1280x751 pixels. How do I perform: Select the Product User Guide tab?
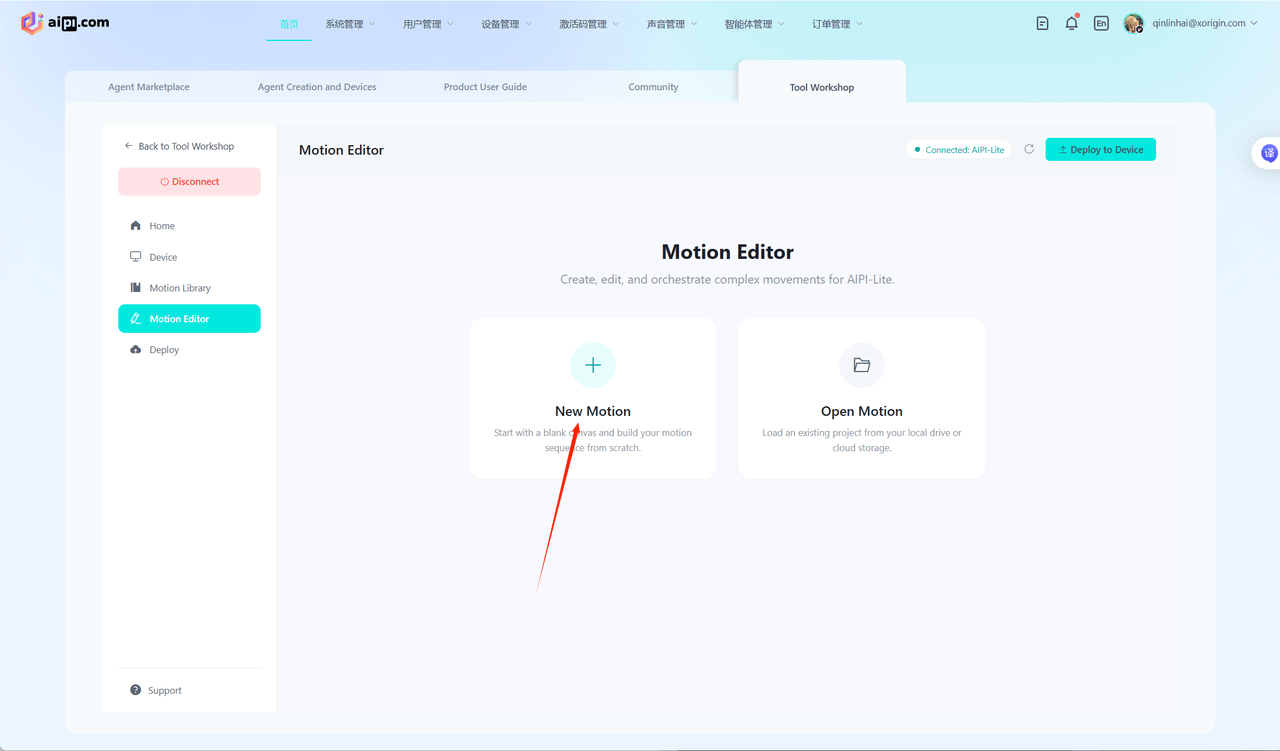pyautogui.click(x=485, y=87)
